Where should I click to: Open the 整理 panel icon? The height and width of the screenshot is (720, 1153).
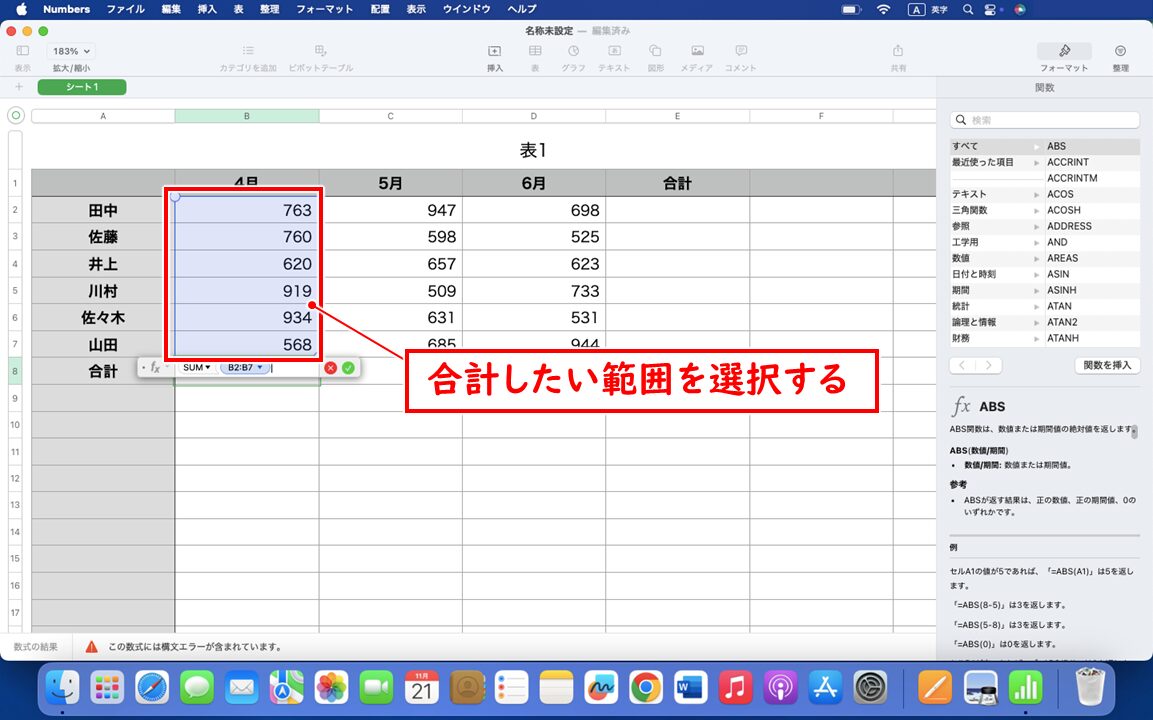click(x=1120, y=55)
